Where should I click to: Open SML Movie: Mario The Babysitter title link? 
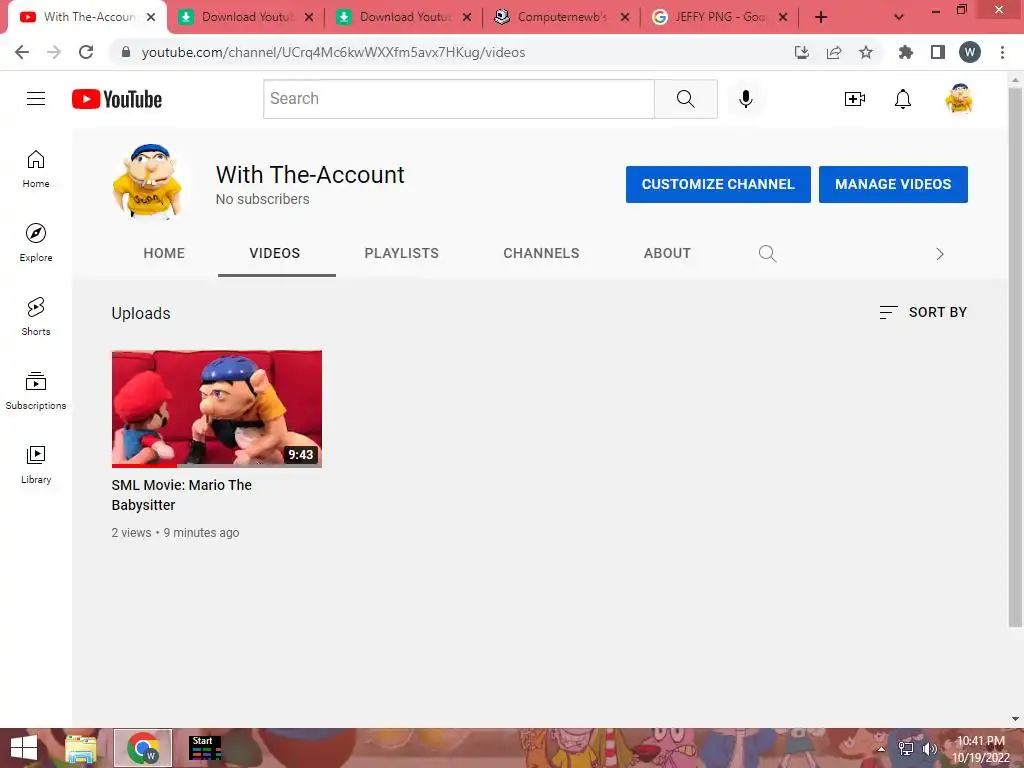(182, 495)
